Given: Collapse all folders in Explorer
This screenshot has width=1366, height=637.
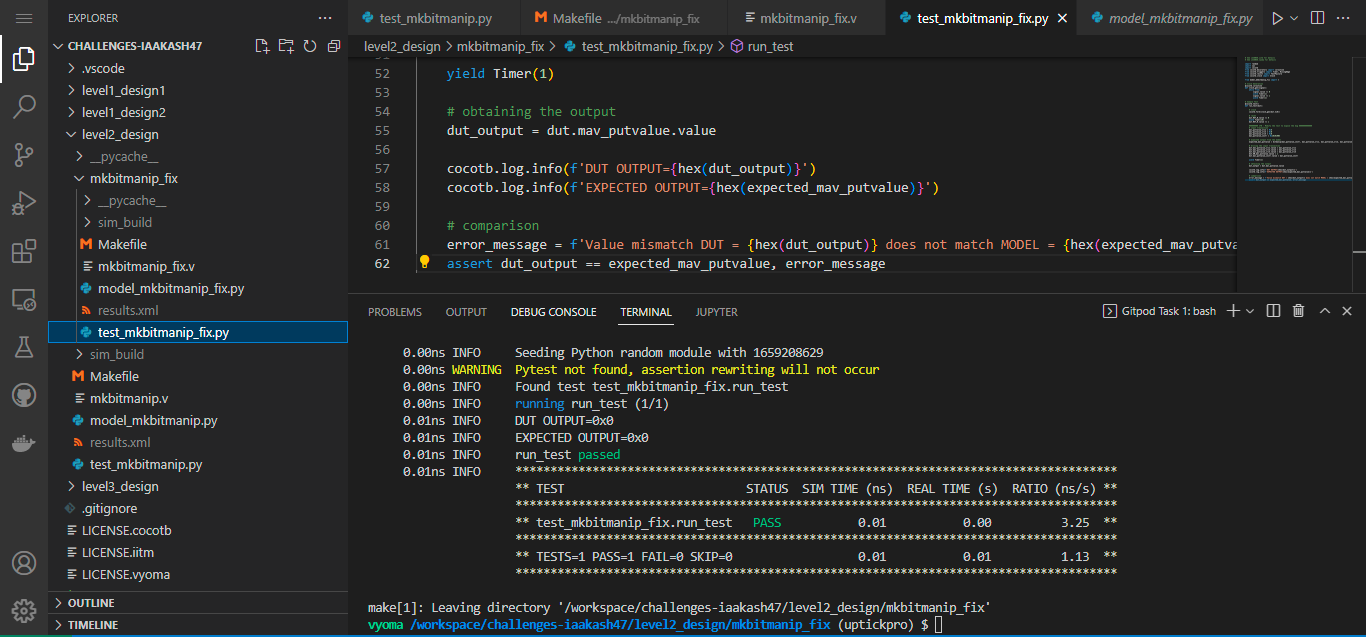Looking at the screenshot, I should click(334, 46).
